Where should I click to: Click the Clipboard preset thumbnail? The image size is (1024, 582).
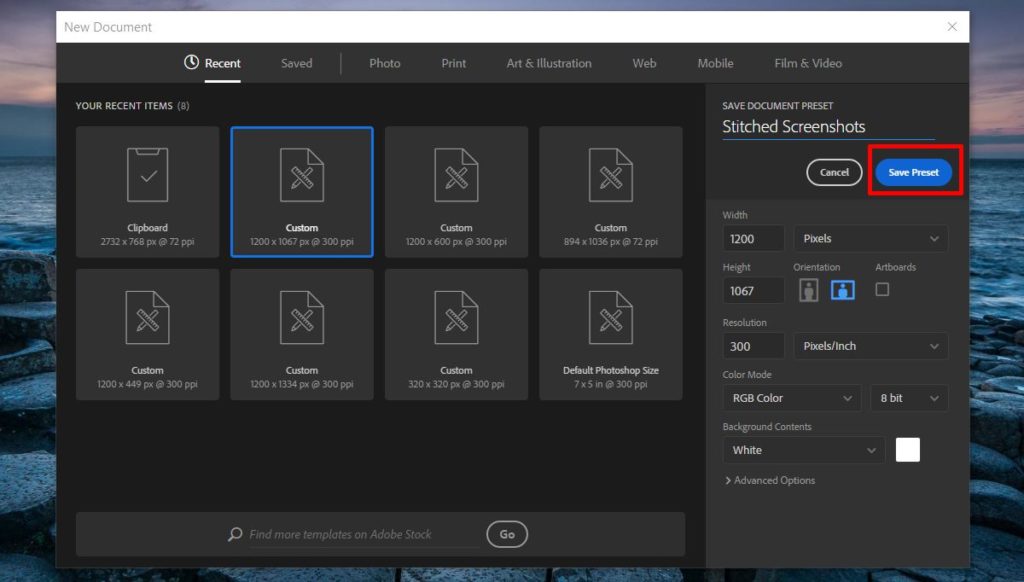147,190
